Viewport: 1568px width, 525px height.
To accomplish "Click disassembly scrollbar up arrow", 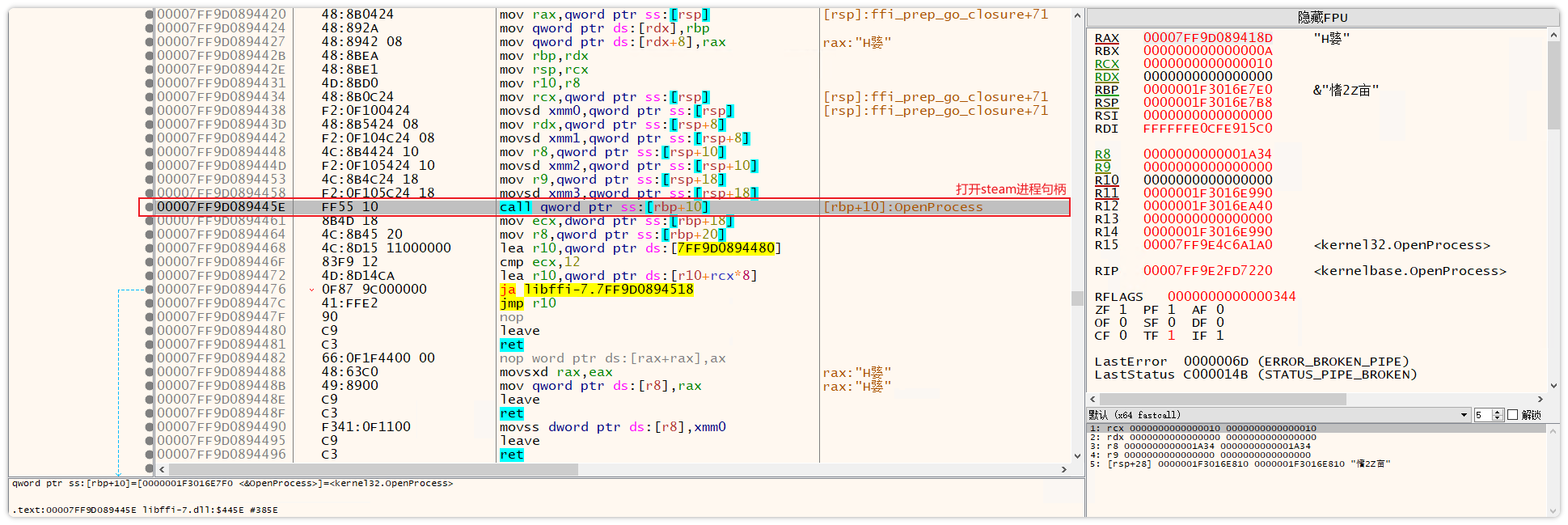I will tap(1077, 15).
